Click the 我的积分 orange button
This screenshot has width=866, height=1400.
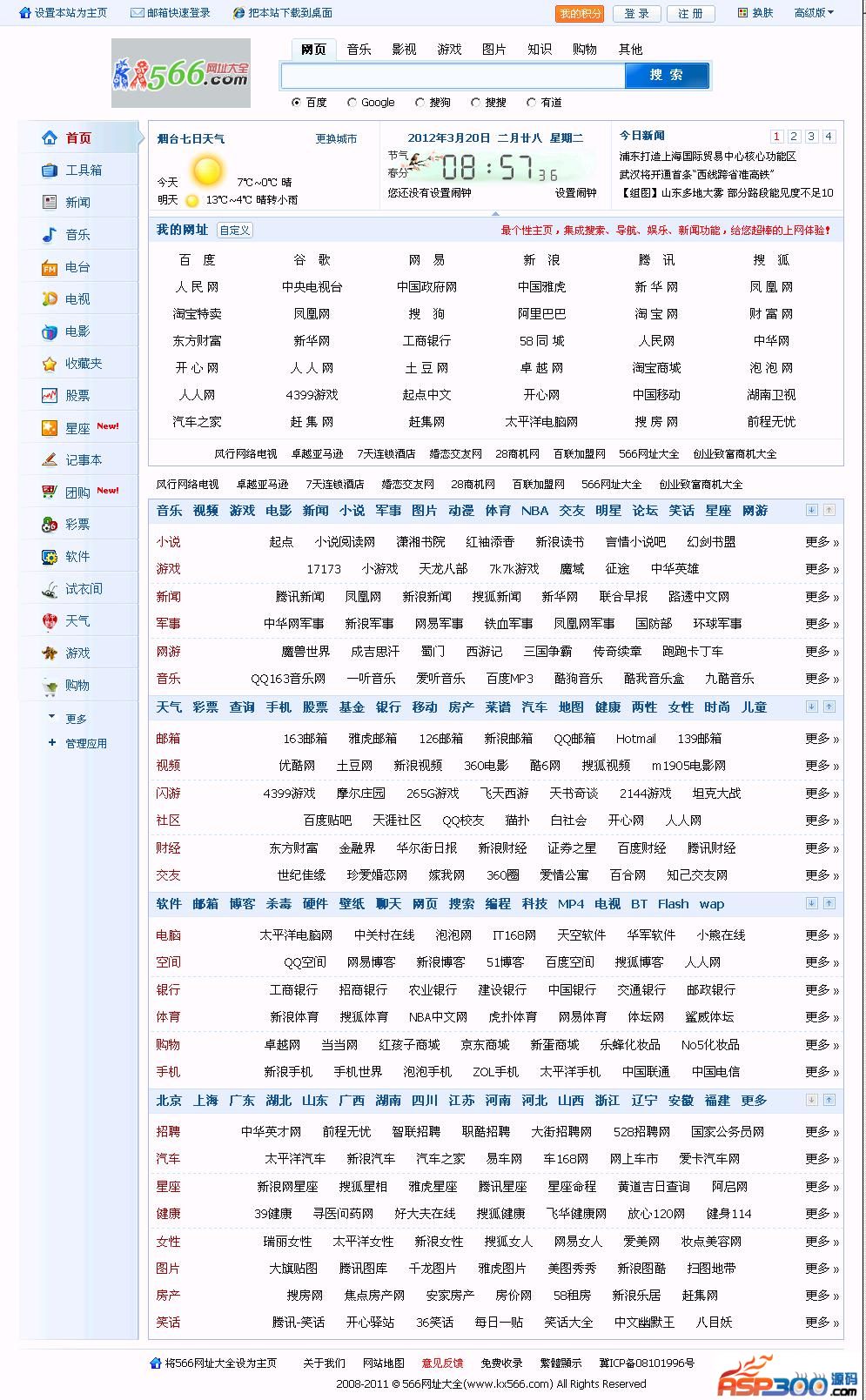point(580,14)
